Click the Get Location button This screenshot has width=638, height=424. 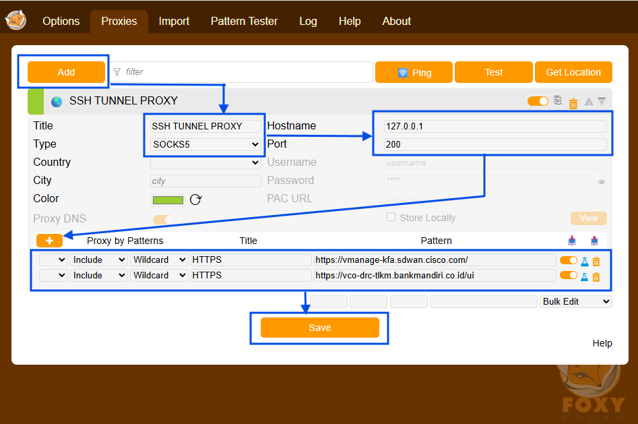coord(573,72)
